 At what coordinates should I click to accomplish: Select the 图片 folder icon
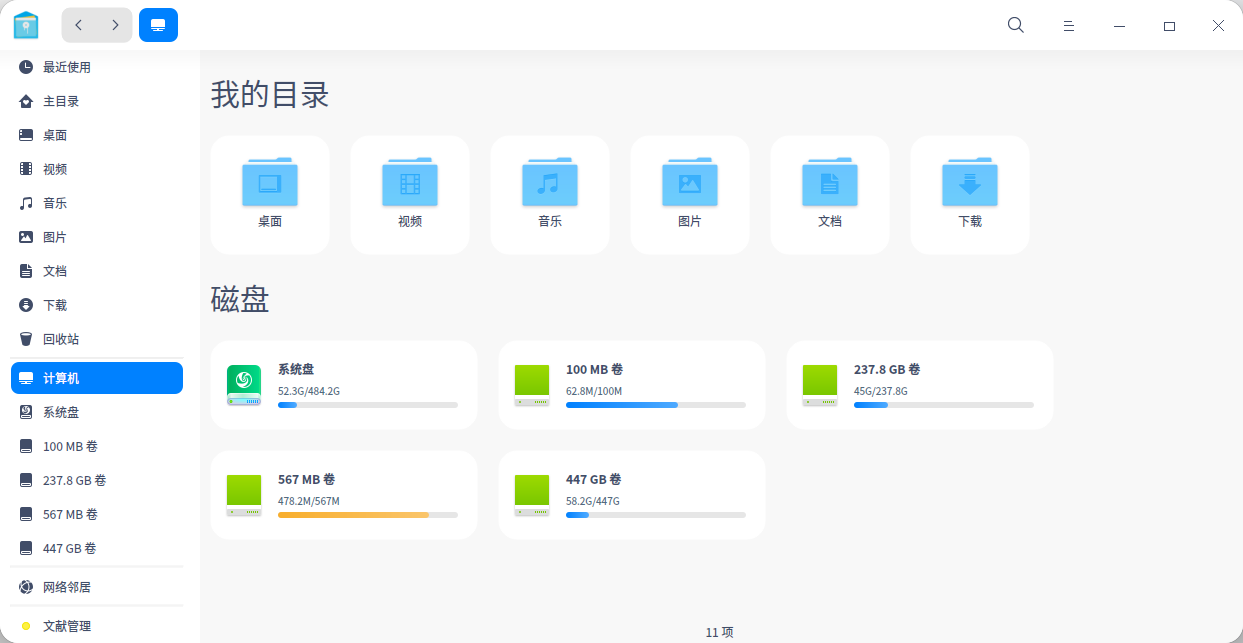689,182
